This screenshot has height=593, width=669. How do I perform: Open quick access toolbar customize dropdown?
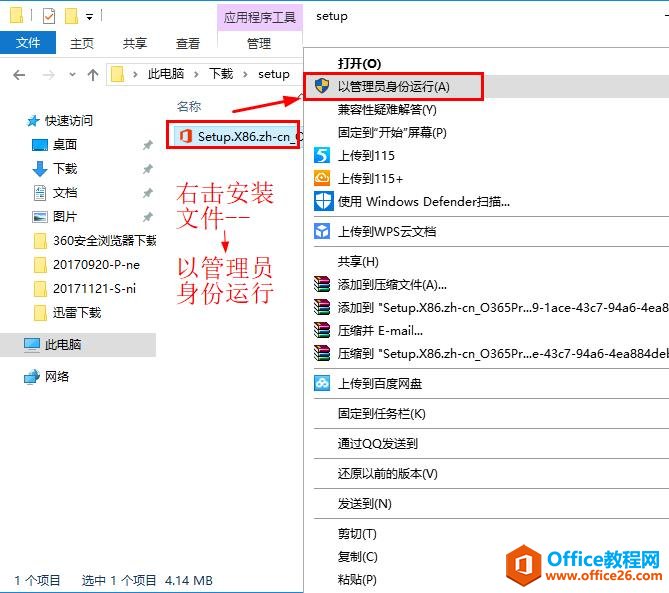pyautogui.click(x=90, y=17)
